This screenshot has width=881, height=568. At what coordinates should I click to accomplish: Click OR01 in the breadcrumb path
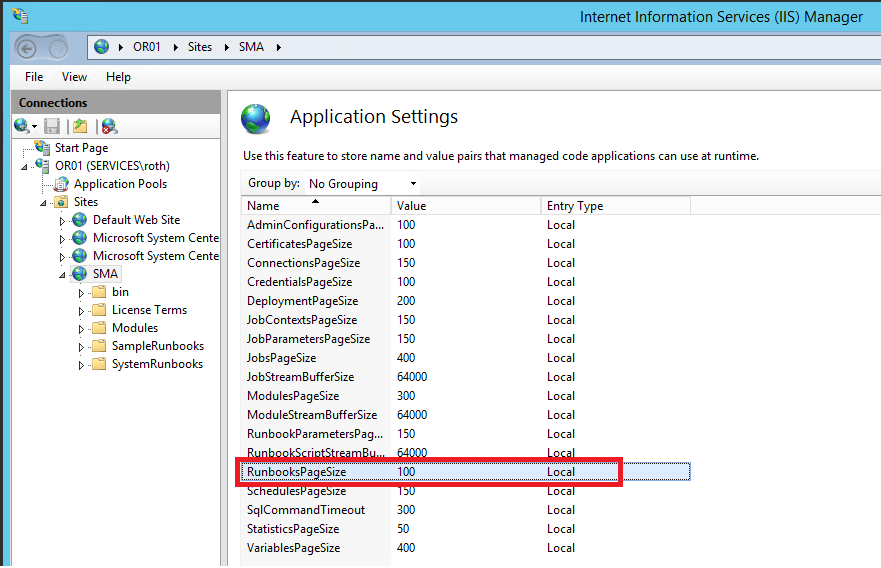(147, 47)
